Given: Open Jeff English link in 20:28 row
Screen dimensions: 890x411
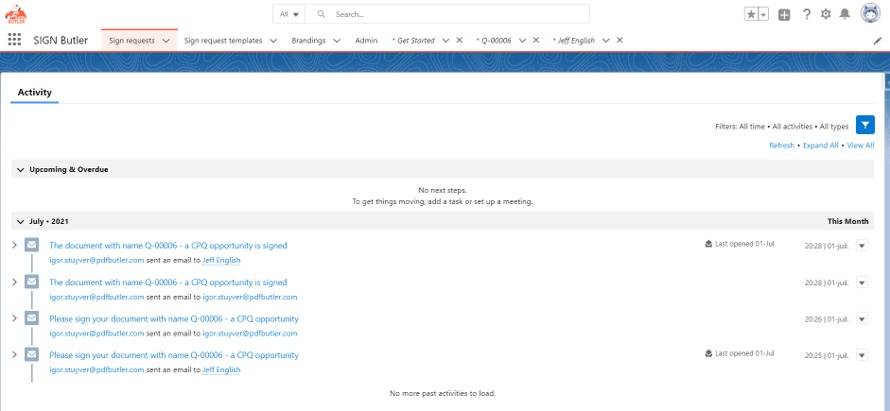Looking at the screenshot, I should tap(221, 261).
